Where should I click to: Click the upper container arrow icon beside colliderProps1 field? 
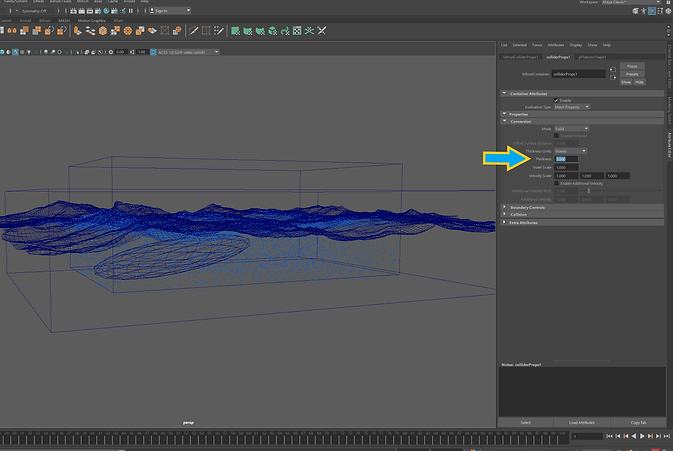[613, 70]
